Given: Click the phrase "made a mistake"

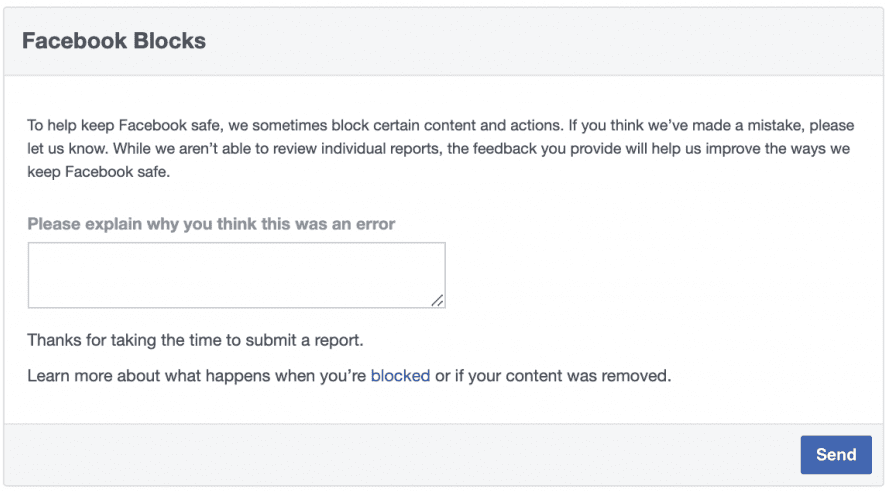Looking at the screenshot, I should [748, 127].
